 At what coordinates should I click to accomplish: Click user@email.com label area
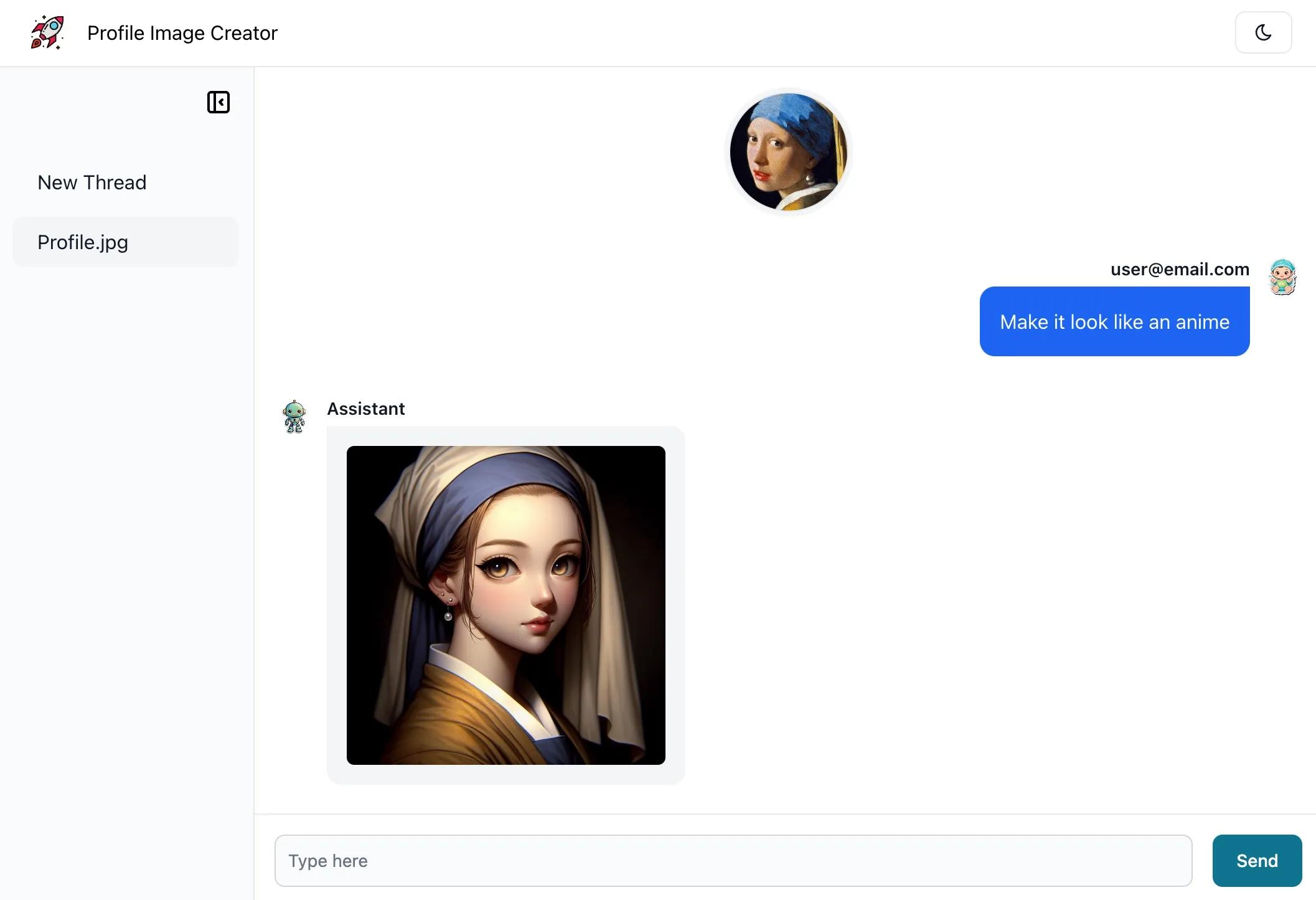click(1180, 268)
